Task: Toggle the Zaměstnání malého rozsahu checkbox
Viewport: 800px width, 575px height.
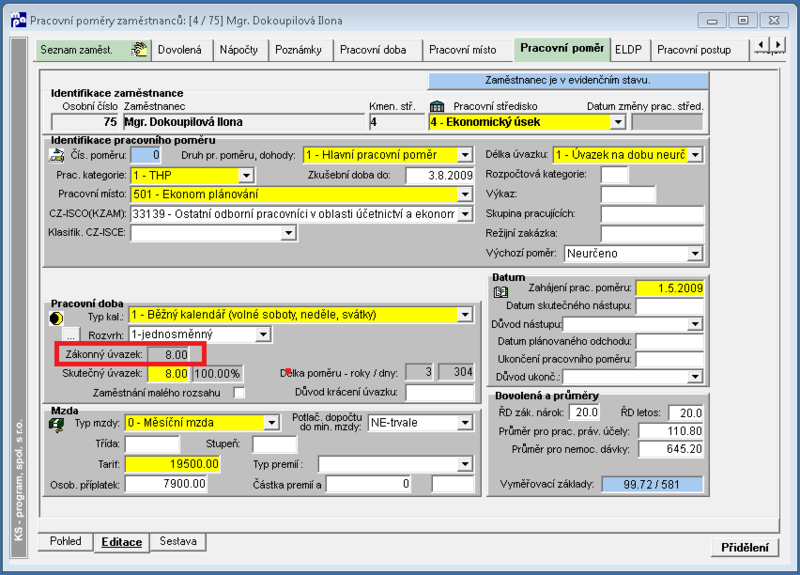Action: click(239, 393)
